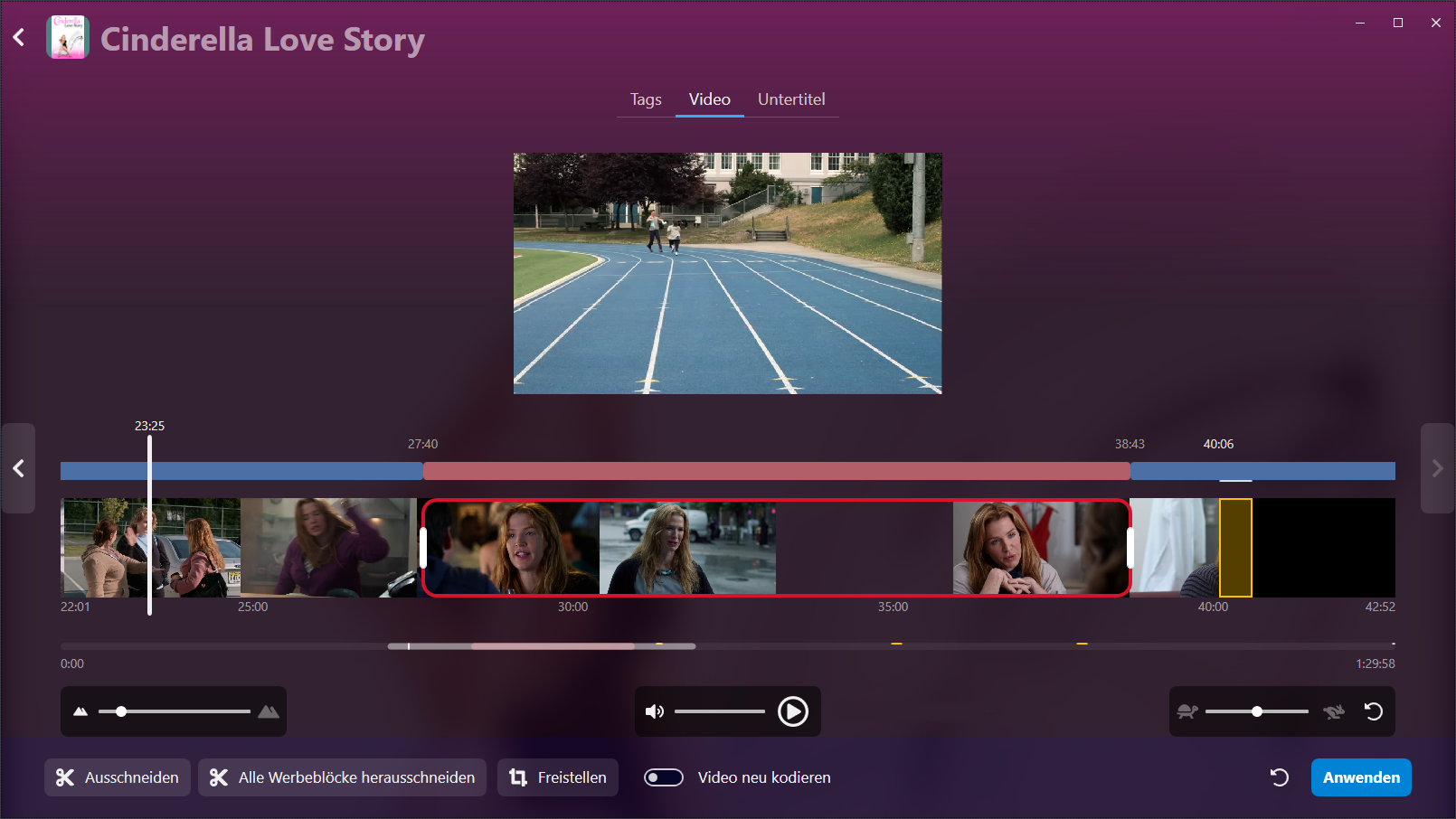Click the small mountains zoom-out icon
Viewport: 1456px width, 819px height.
80,711
